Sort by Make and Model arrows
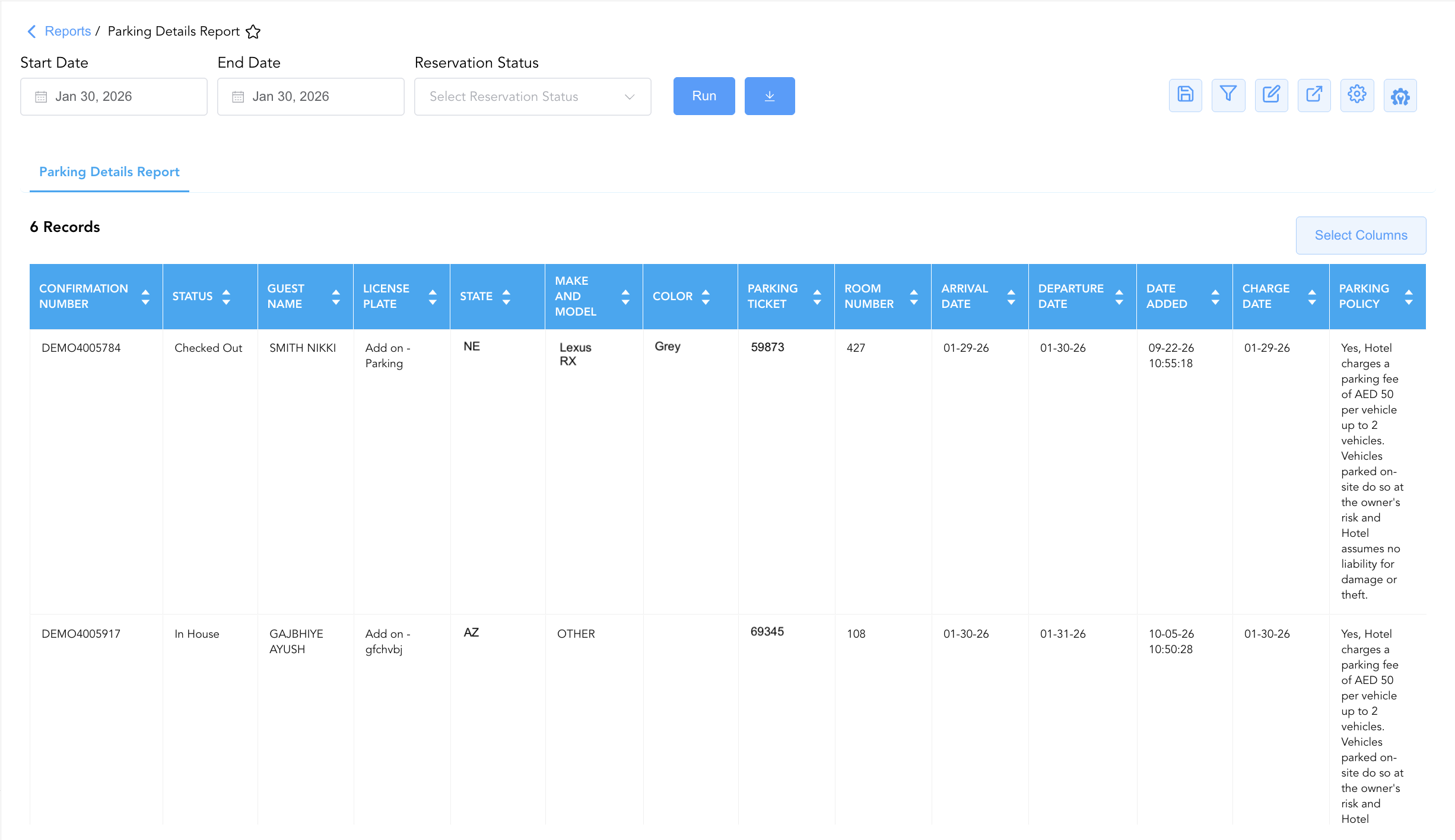Viewport: 1455px width, 840px height. [625, 297]
